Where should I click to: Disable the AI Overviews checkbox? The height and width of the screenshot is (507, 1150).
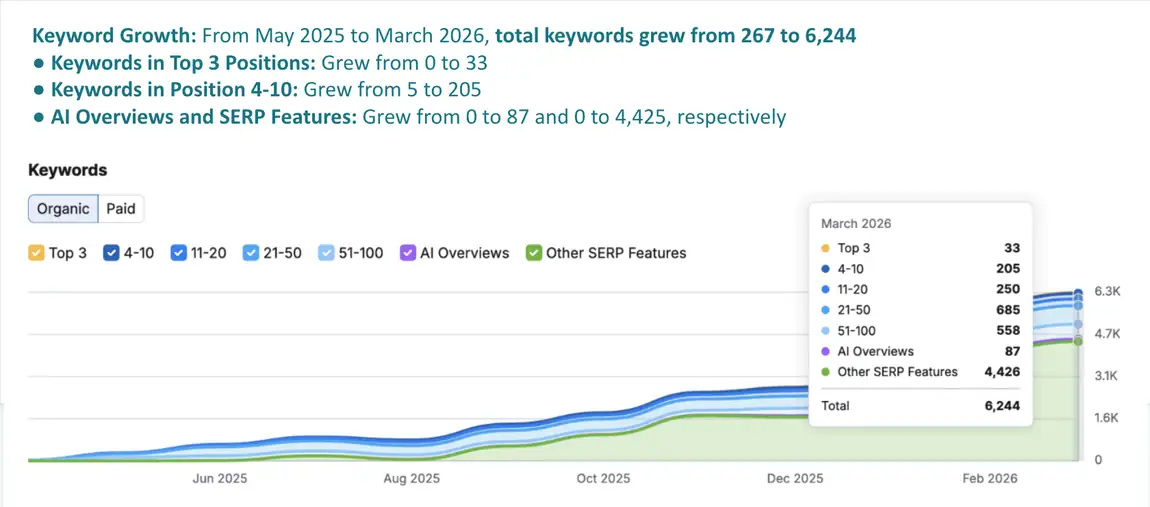point(408,253)
